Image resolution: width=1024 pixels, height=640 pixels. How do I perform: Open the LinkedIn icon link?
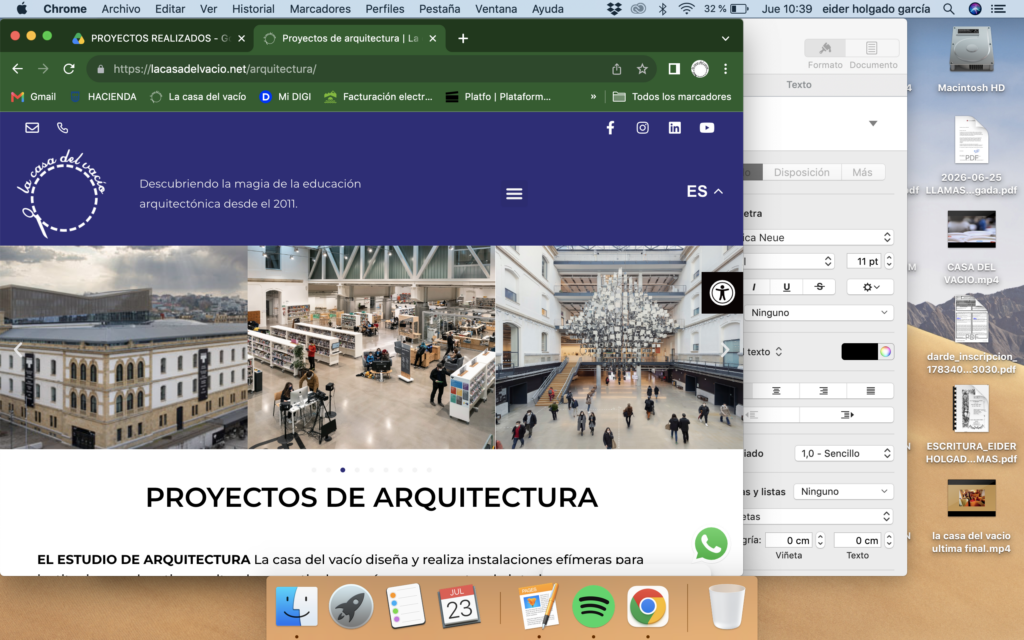click(675, 128)
